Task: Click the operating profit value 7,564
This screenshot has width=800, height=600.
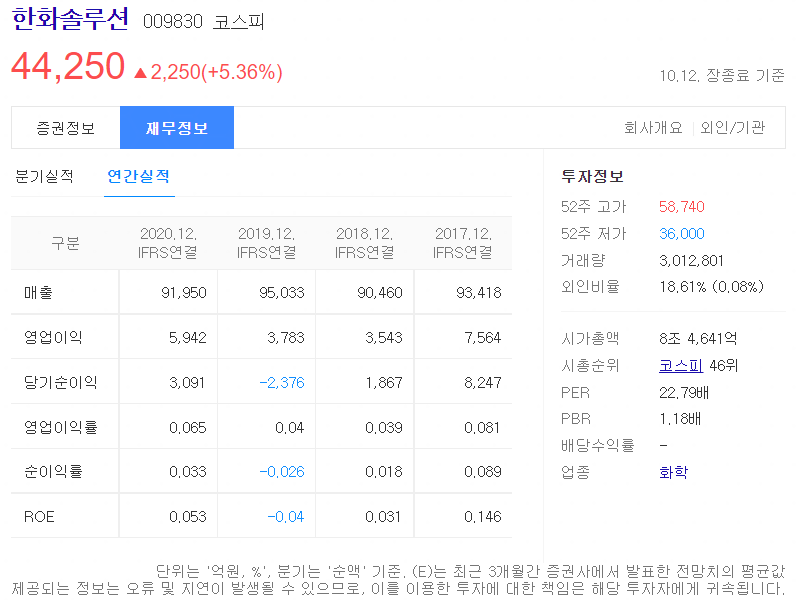Action: [483, 337]
